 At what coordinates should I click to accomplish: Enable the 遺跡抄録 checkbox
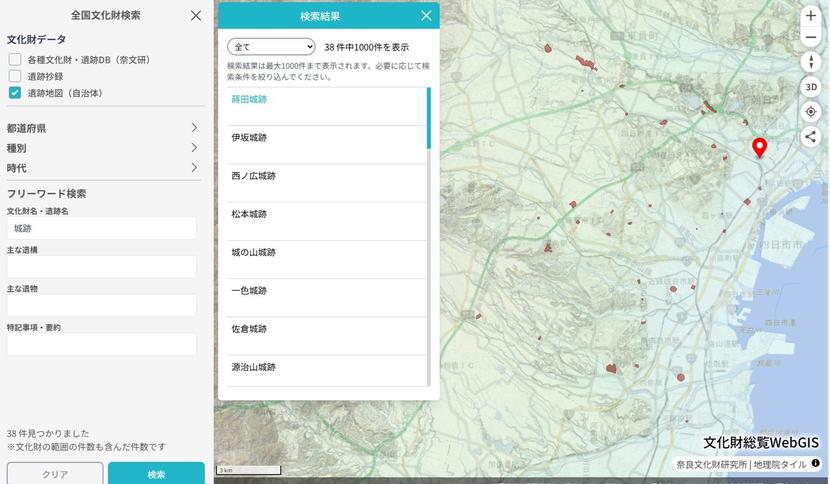click(15, 76)
